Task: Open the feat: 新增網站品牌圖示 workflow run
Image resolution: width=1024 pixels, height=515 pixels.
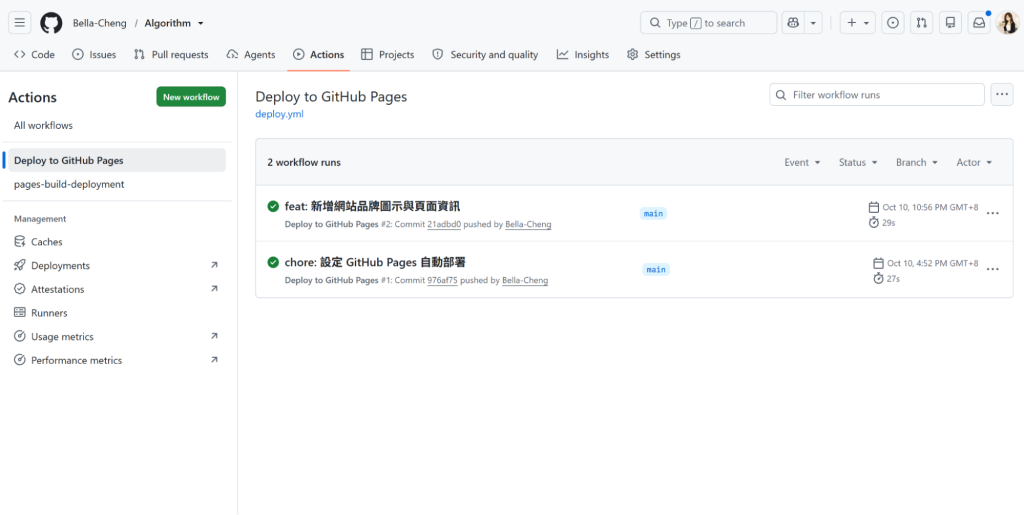Action: point(372,206)
